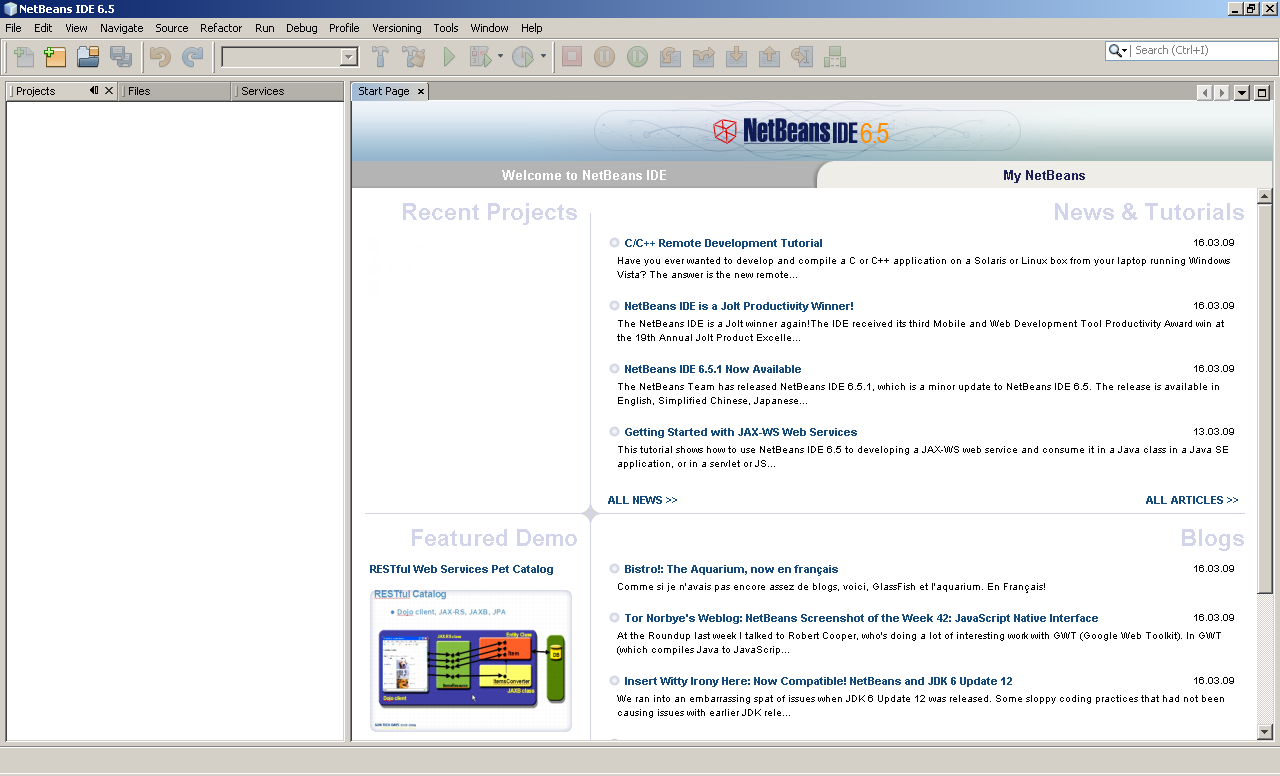Image resolution: width=1280 pixels, height=776 pixels.
Task: Open the Source menu
Action: pos(172,28)
